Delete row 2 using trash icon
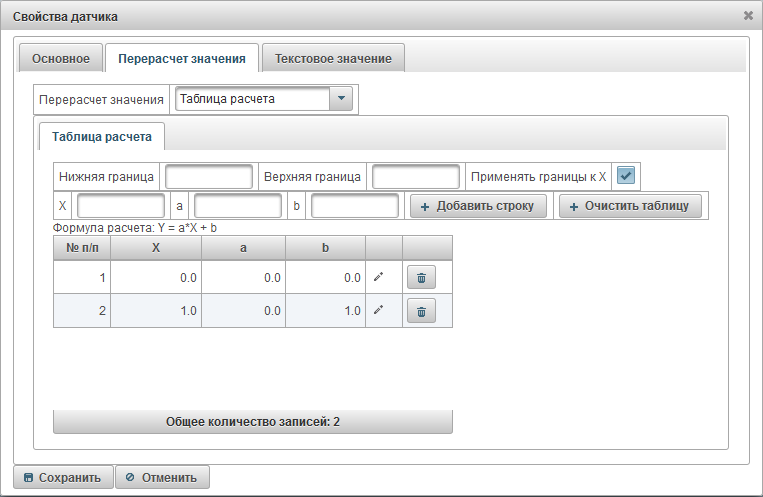Viewport: 763px width, 497px height. (x=421, y=311)
